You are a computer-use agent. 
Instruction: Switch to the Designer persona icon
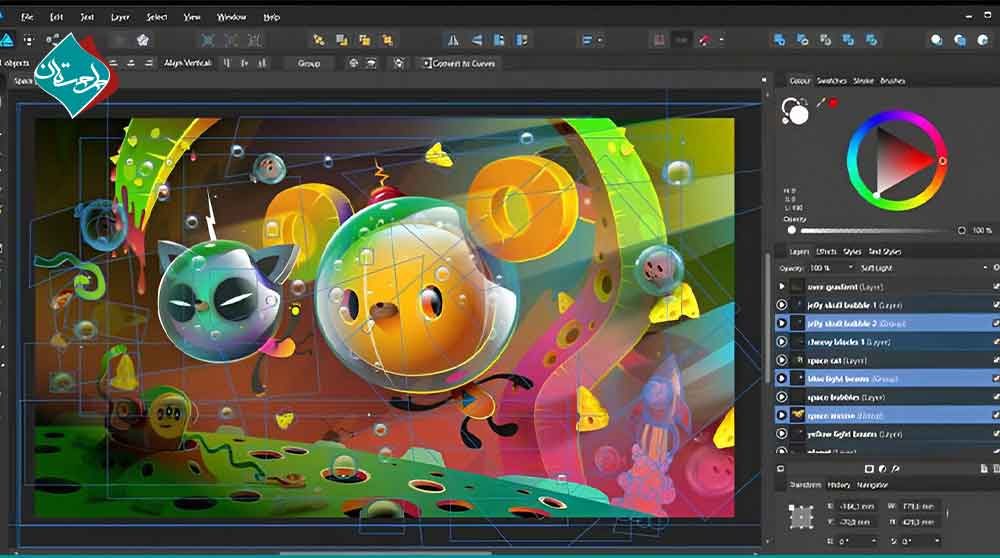[6, 40]
